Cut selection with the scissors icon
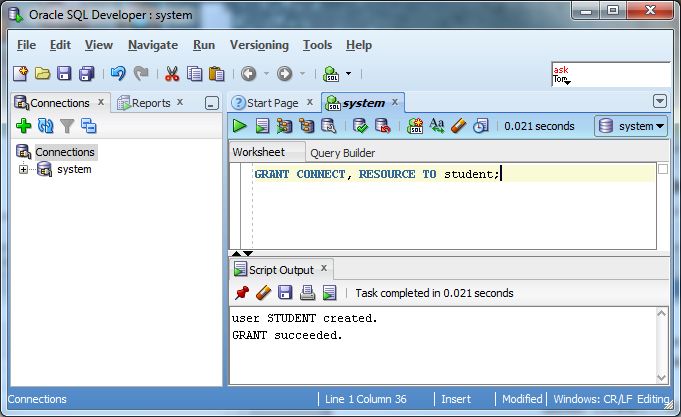Image resolution: width=681 pixels, height=417 pixels. pyautogui.click(x=172, y=73)
